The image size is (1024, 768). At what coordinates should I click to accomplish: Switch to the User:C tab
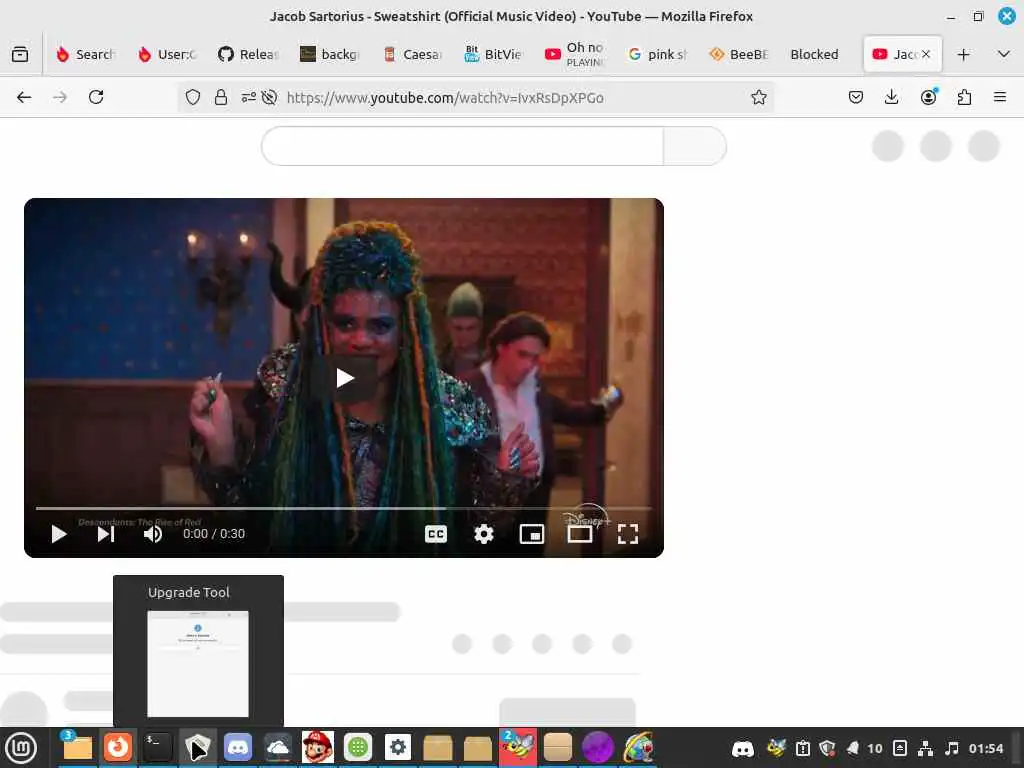(x=167, y=54)
